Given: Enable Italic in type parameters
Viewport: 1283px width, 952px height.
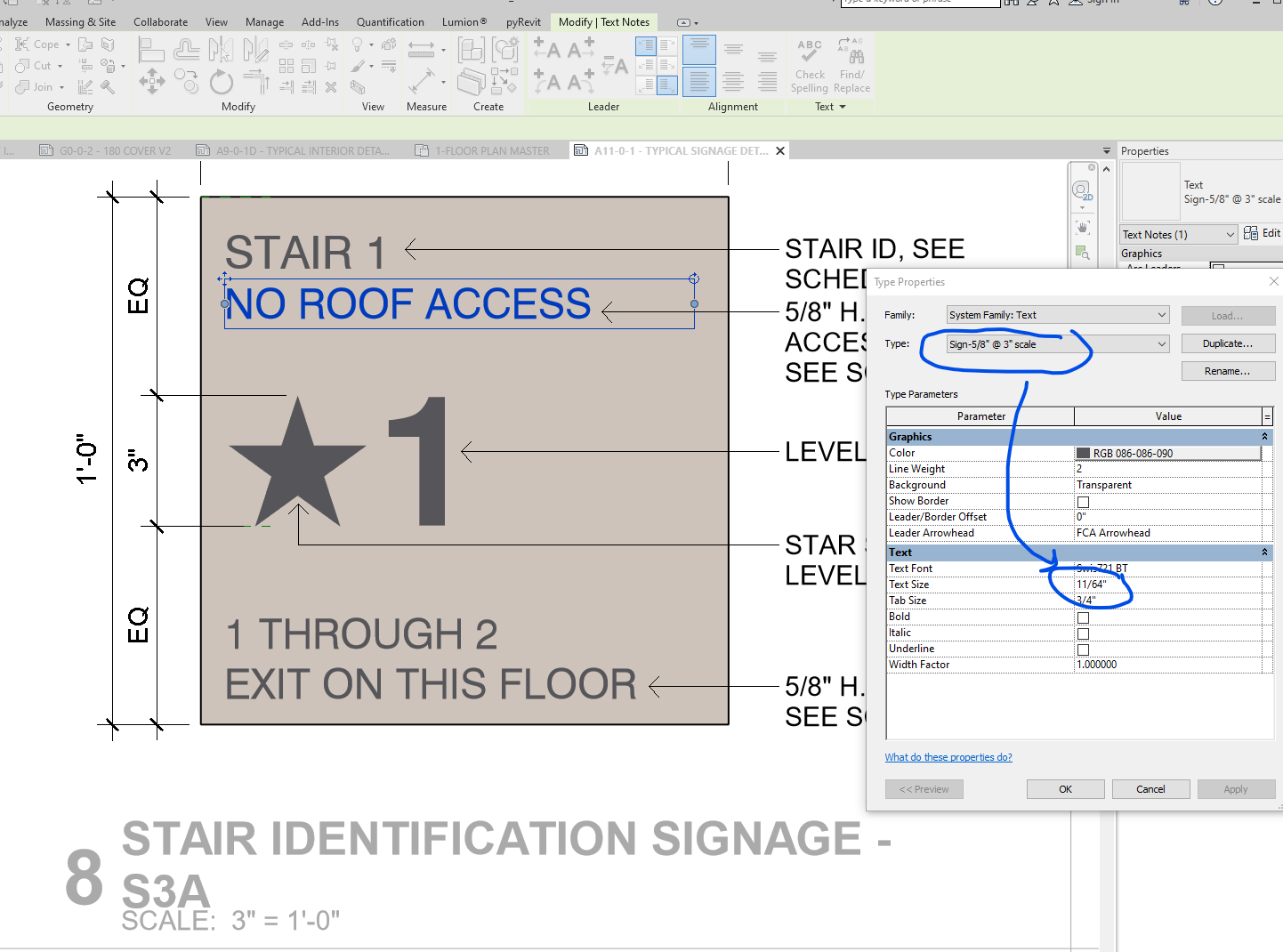Looking at the screenshot, I should coord(1083,633).
